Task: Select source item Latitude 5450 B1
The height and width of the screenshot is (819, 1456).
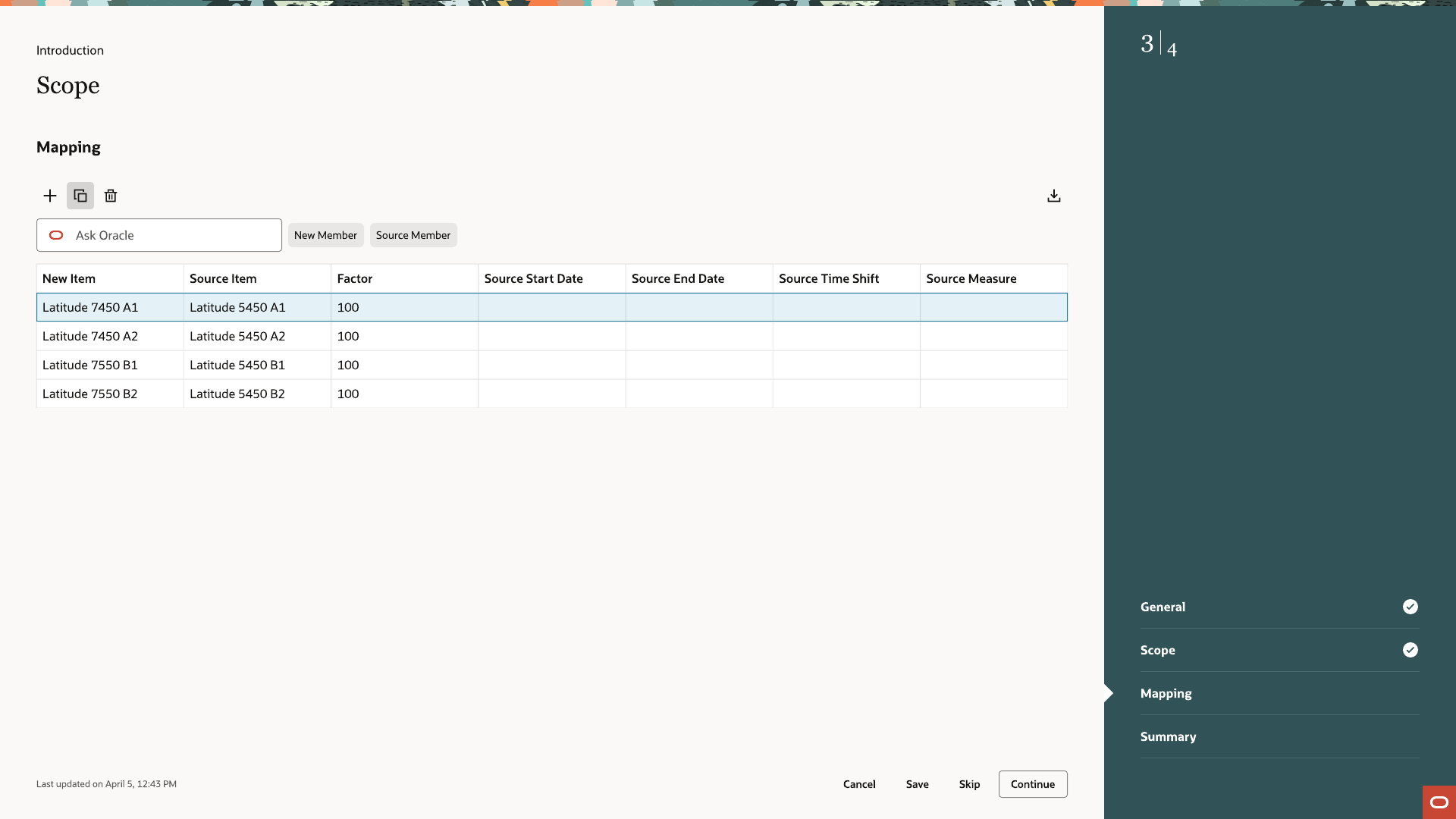Action: click(x=257, y=365)
